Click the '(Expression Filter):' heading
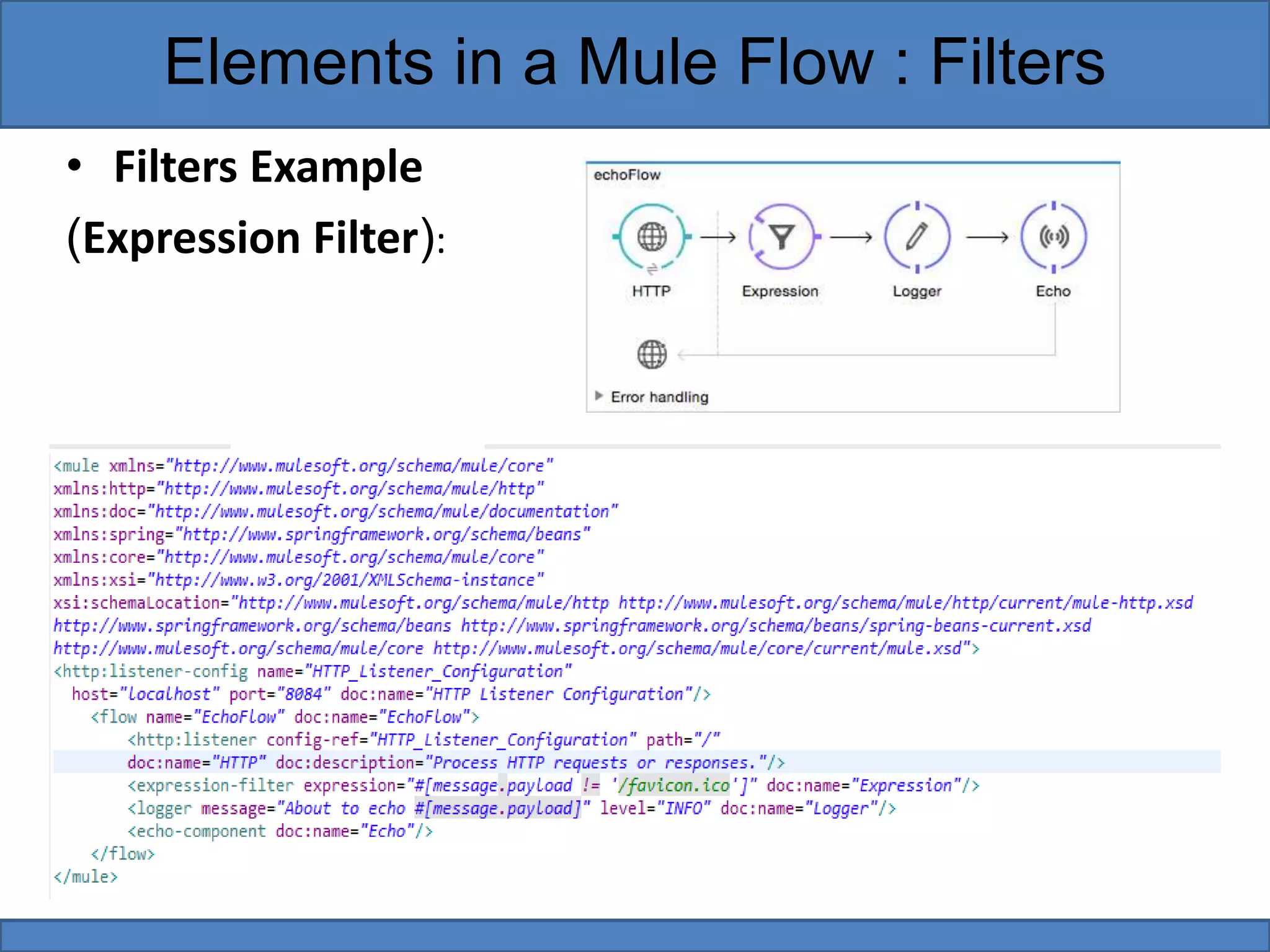 pos(256,239)
